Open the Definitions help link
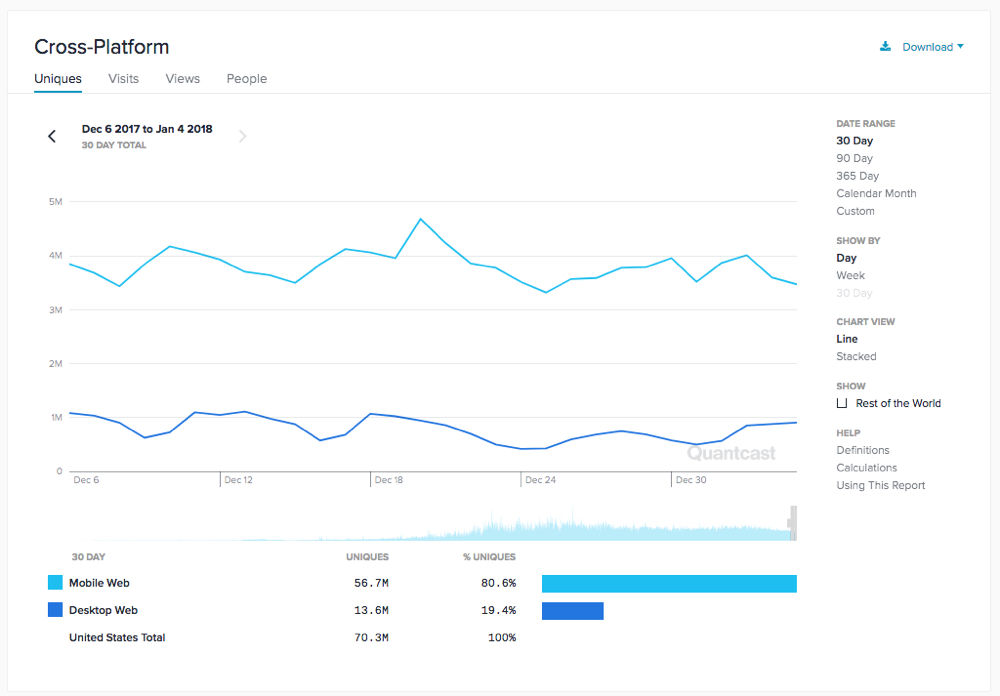This screenshot has height=696, width=1000. click(862, 450)
